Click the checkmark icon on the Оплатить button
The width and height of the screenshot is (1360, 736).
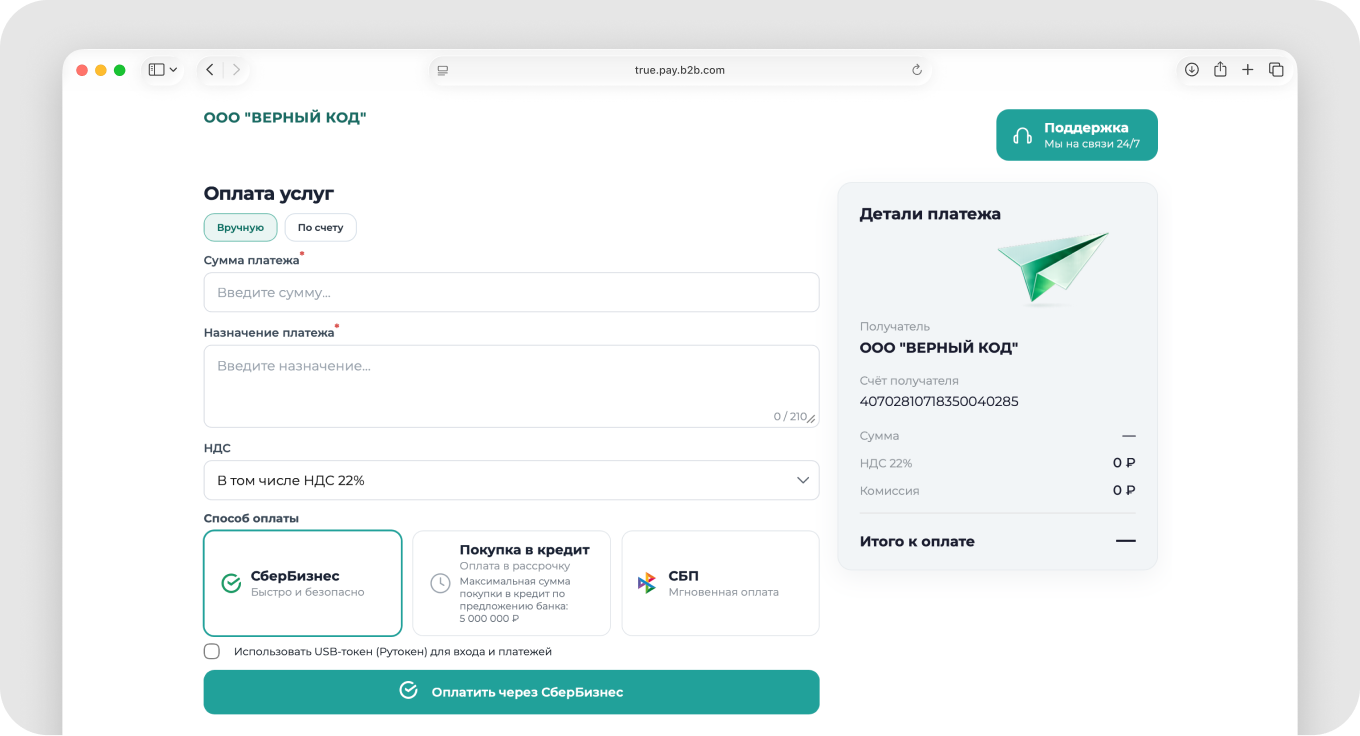point(408,690)
